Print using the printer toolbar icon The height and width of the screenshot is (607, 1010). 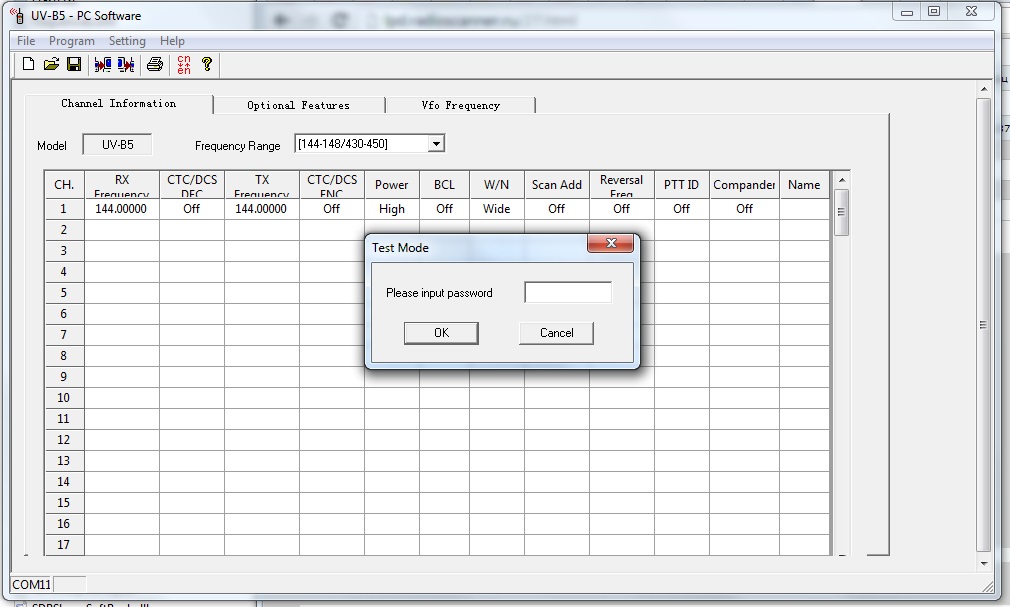click(x=155, y=64)
